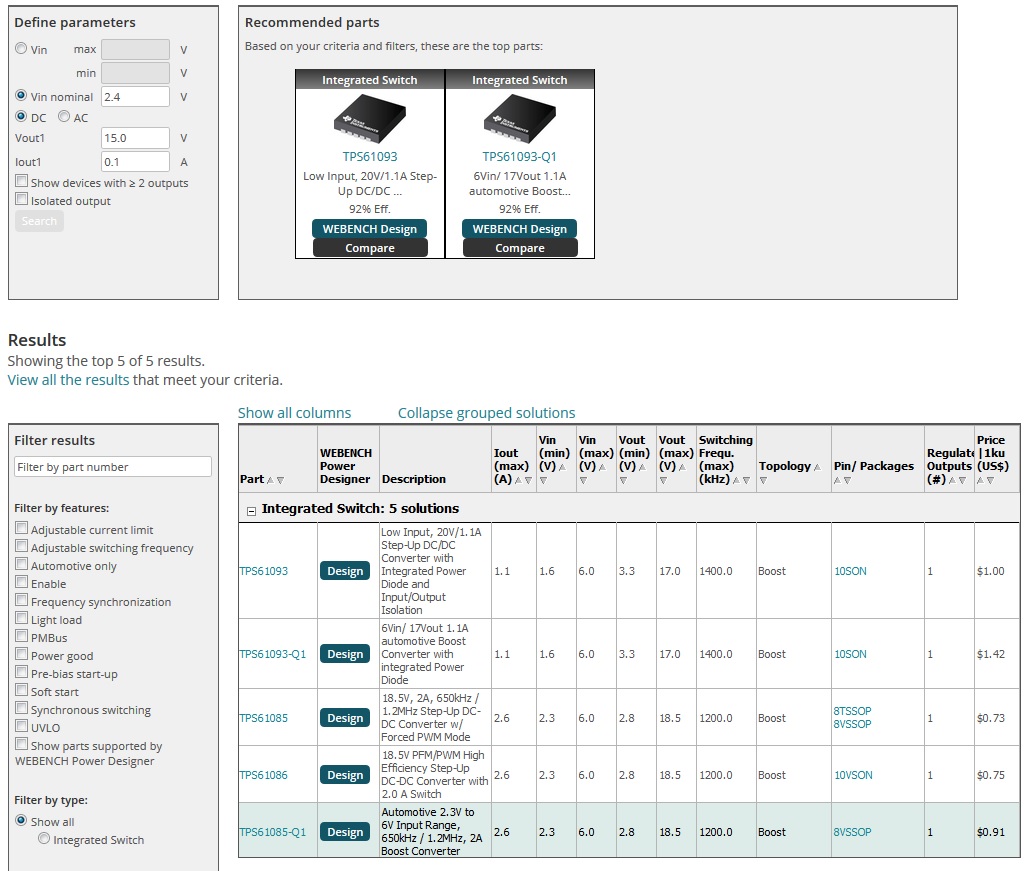Image resolution: width=1033 pixels, height=871 pixels.
Task: Click Design button in TPS61086 row
Action: pyautogui.click(x=345, y=775)
